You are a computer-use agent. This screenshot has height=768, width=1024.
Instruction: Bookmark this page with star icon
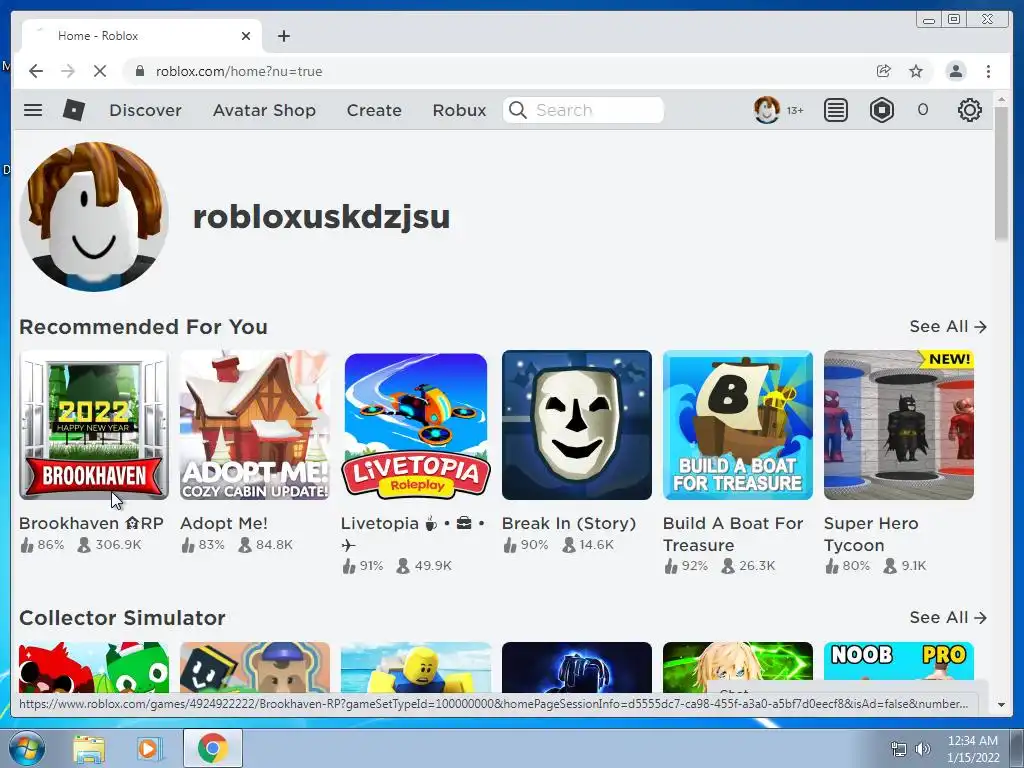point(916,71)
